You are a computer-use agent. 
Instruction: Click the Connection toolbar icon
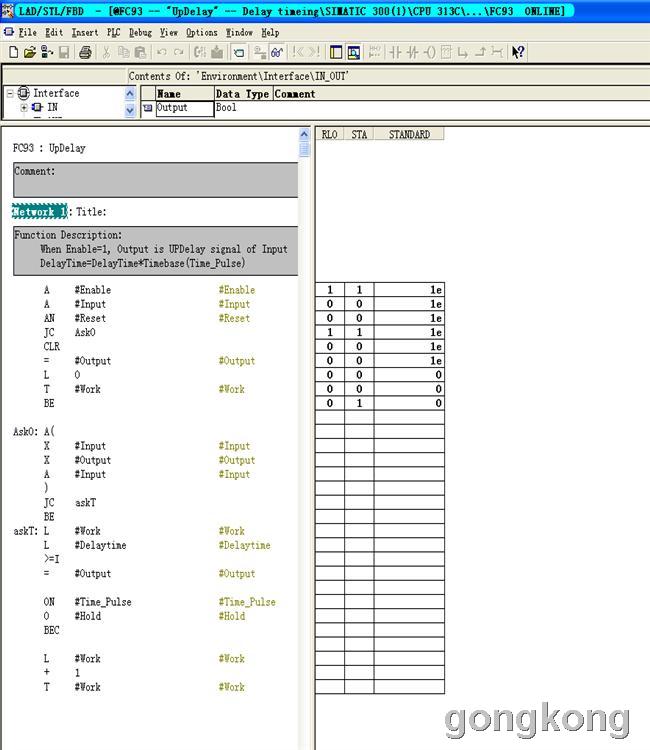coord(497,52)
